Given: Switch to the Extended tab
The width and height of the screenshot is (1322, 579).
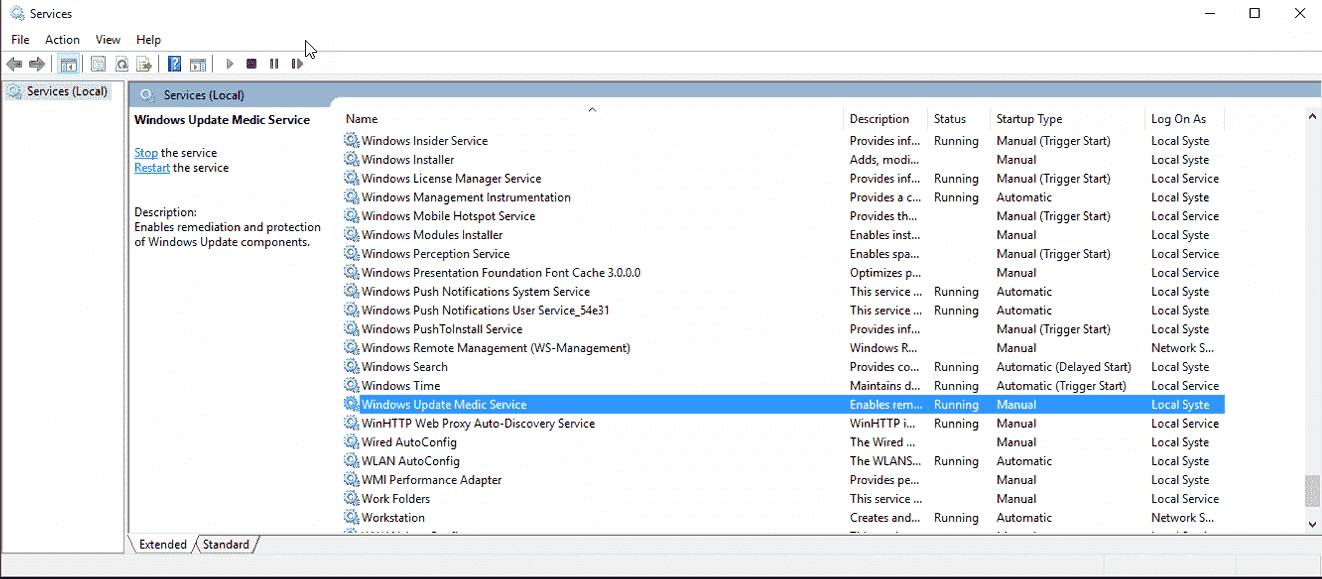Looking at the screenshot, I should pyautogui.click(x=162, y=544).
